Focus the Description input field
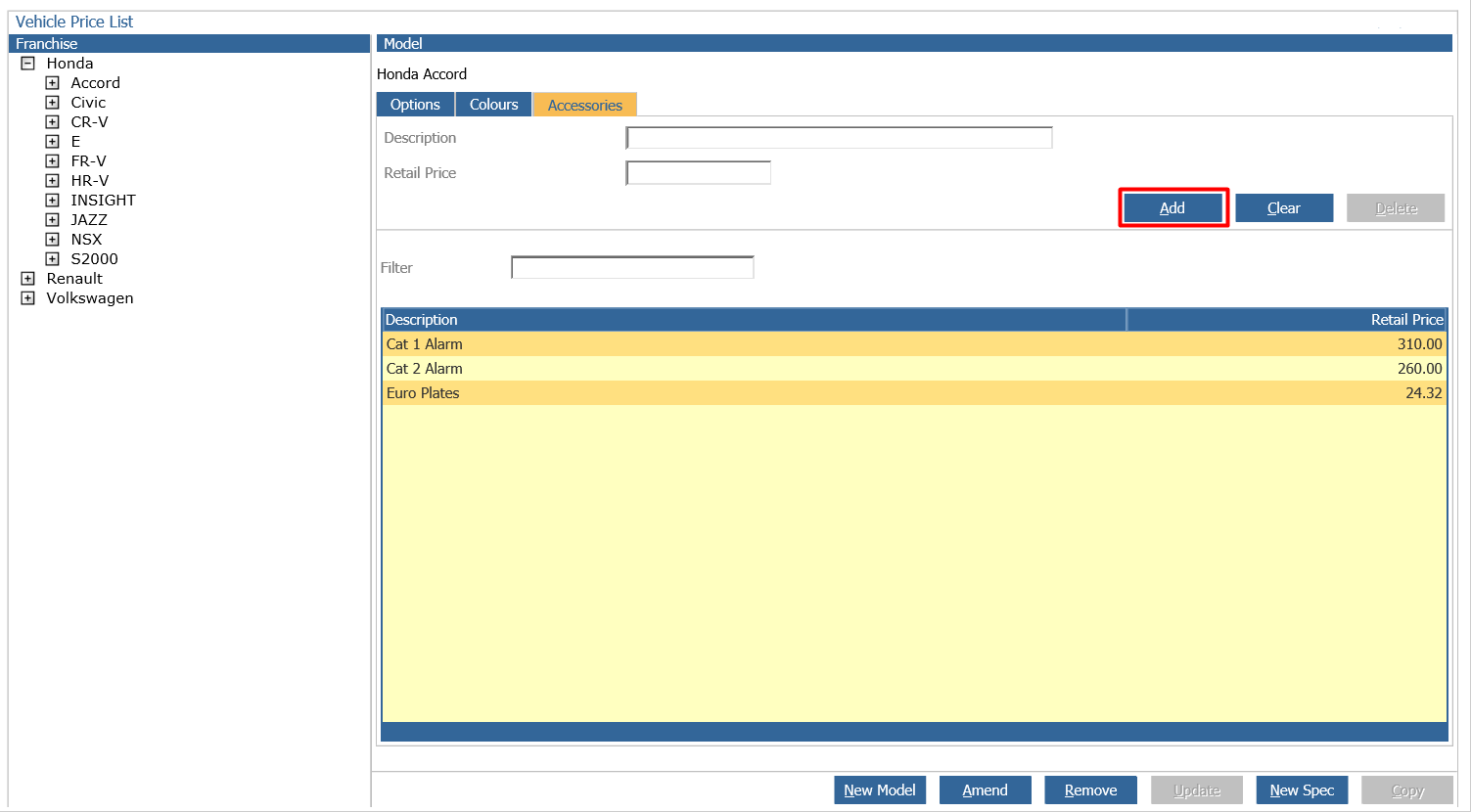Screen dimensions: 1471x812 839,138
